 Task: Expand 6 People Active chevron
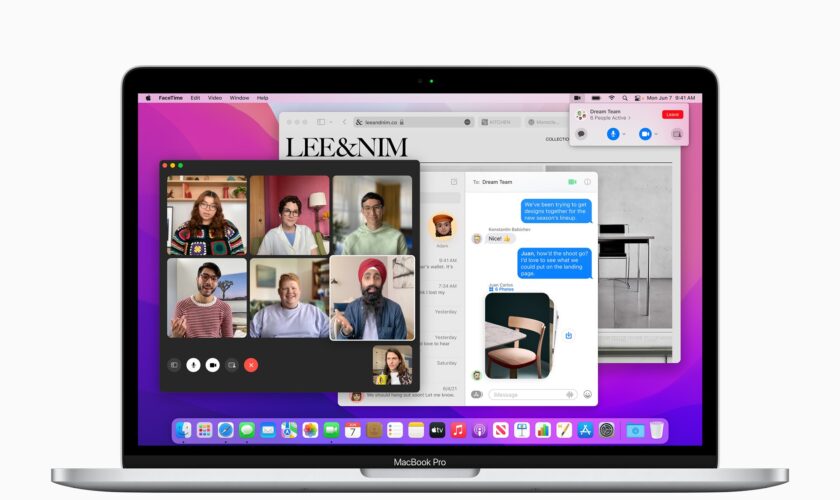pyautogui.click(x=629, y=118)
